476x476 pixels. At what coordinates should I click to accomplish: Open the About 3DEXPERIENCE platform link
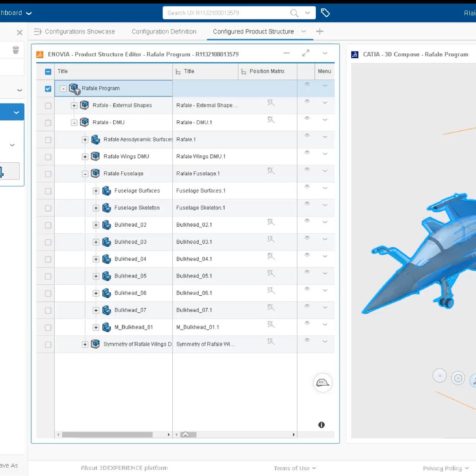pyautogui.click(x=124, y=468)
